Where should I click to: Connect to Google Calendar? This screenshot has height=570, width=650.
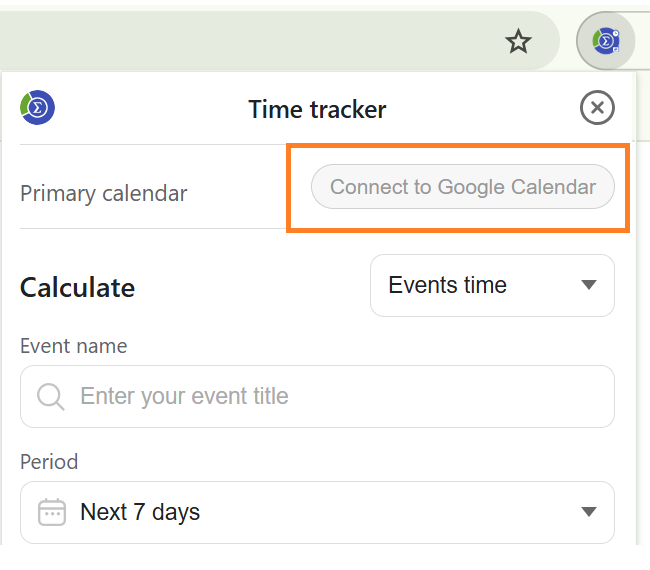coord(462,187)
